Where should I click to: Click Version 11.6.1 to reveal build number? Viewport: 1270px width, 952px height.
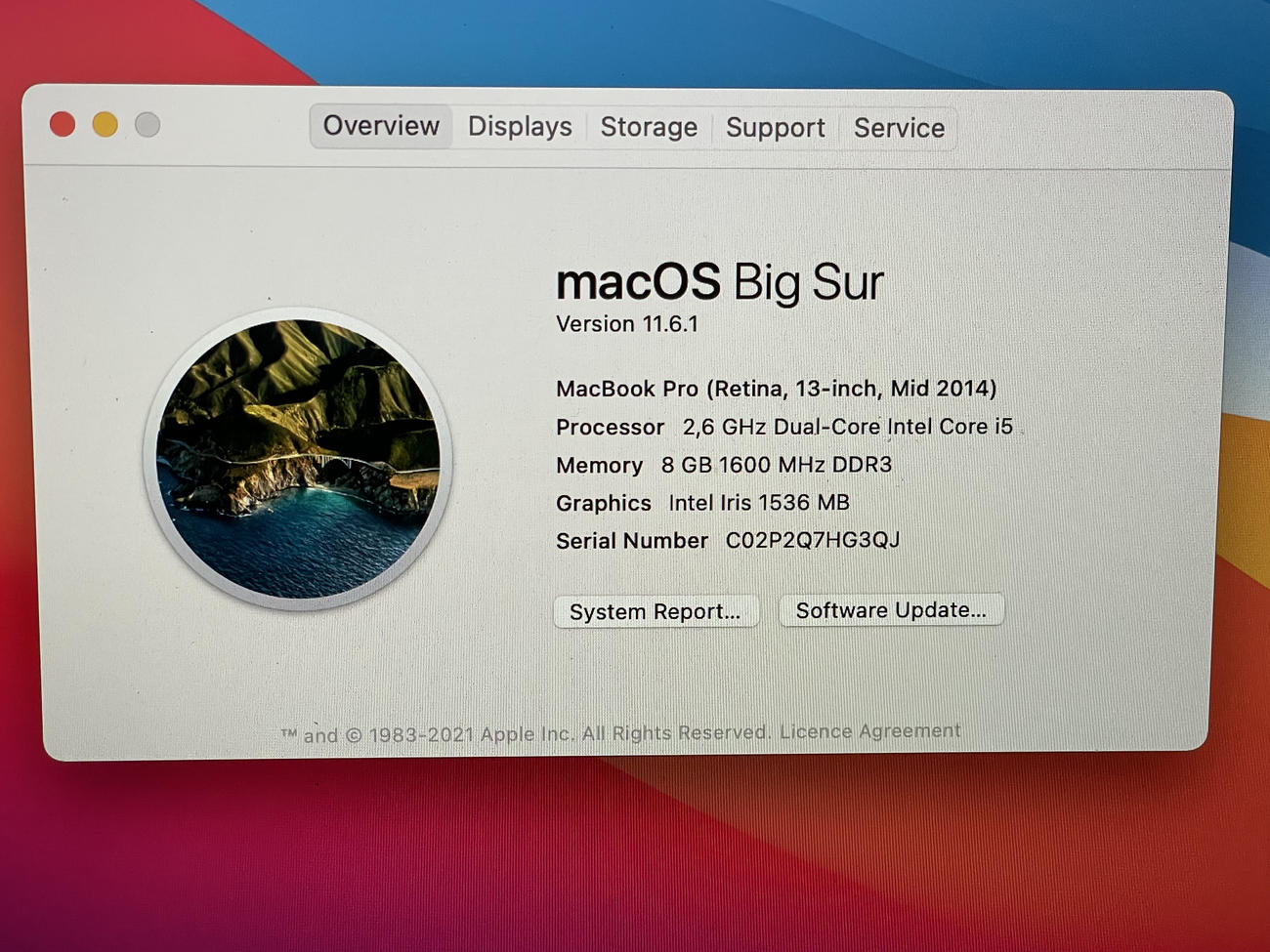[627, 324]
